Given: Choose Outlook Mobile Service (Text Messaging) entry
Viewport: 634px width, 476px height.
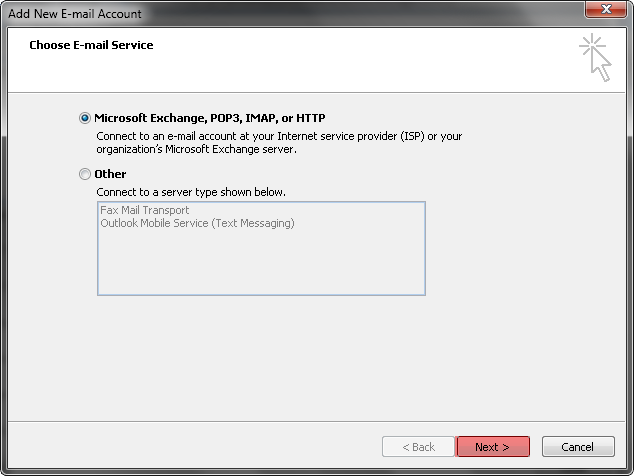Looking at the screenshot, I should pos(197,223).
